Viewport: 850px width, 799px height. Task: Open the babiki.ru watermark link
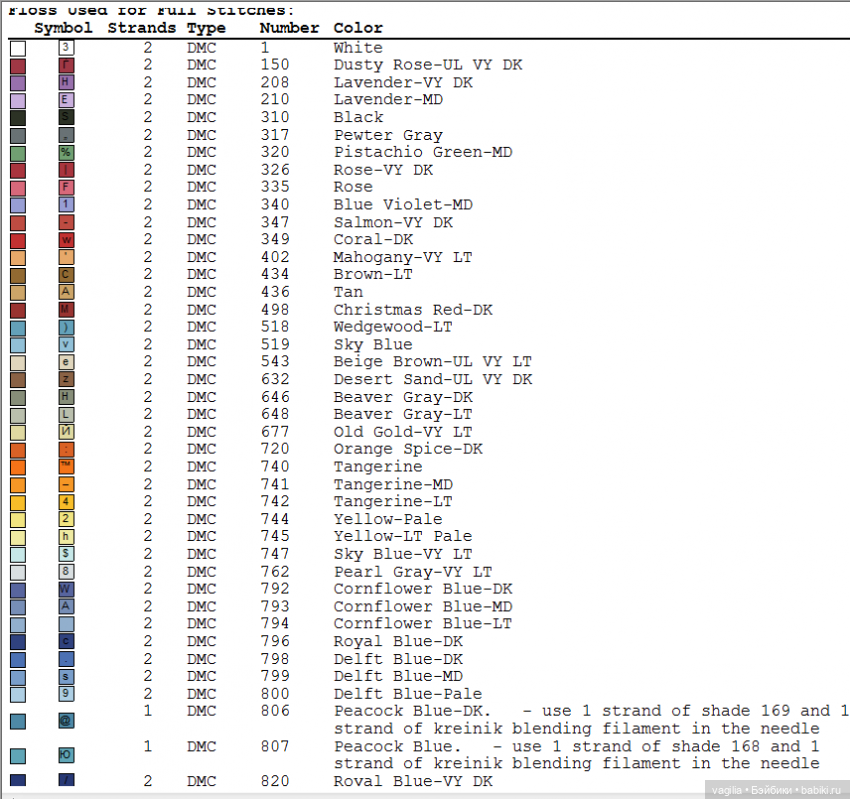coord(820,790)
